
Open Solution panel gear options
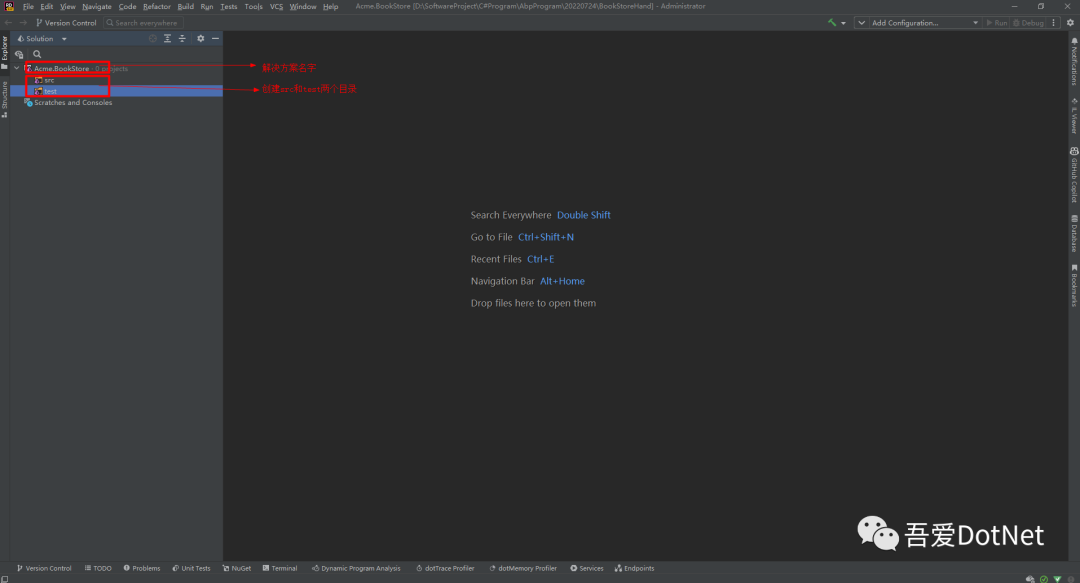200,39
